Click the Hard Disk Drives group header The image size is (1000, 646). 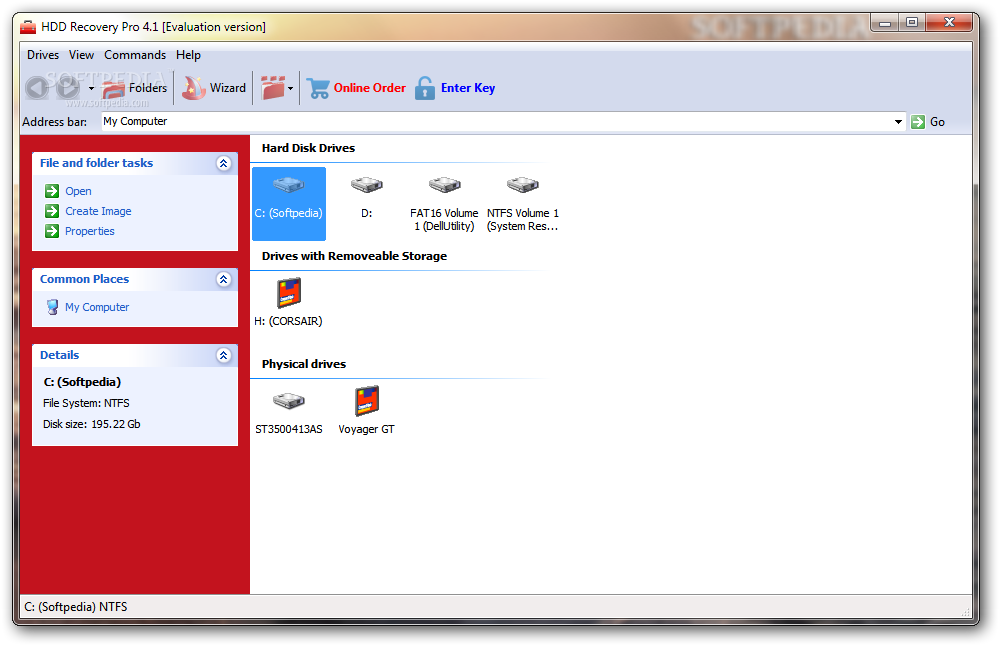pyautogui.click(x=309, y=148)
